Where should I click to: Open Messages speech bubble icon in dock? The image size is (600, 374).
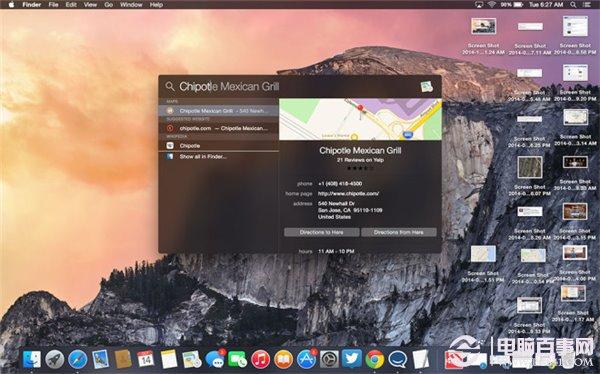coord(215,359)
